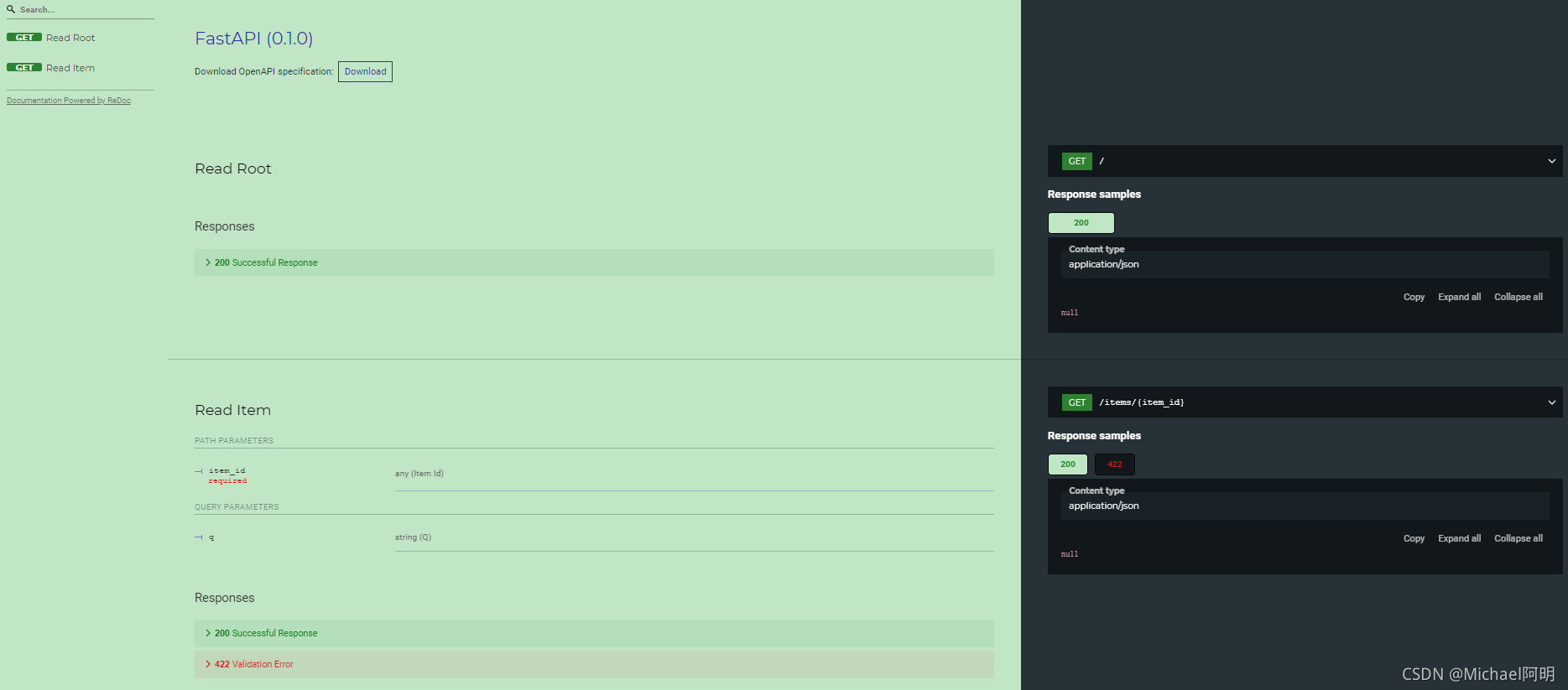
Task: Click the Read Root section heading
Action: 233,169
